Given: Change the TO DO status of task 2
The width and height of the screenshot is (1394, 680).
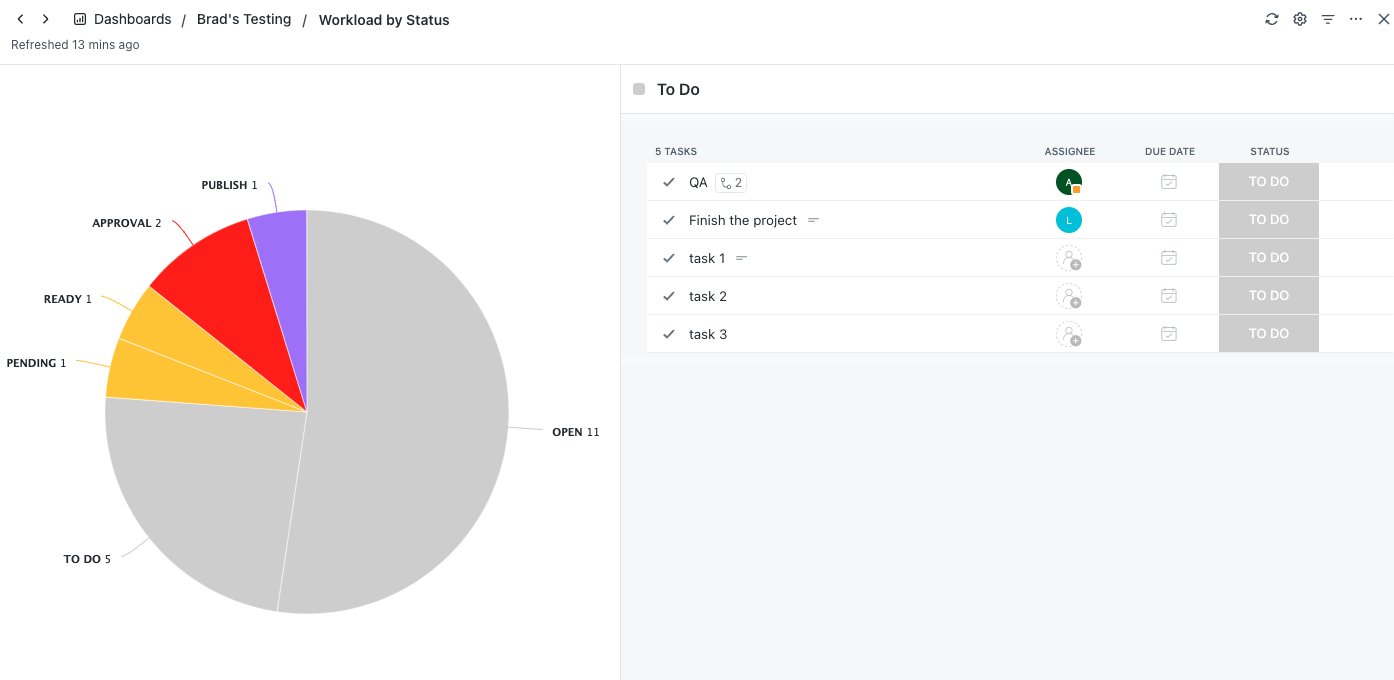Looking at the screenshot, I should tap(1268, 295).
